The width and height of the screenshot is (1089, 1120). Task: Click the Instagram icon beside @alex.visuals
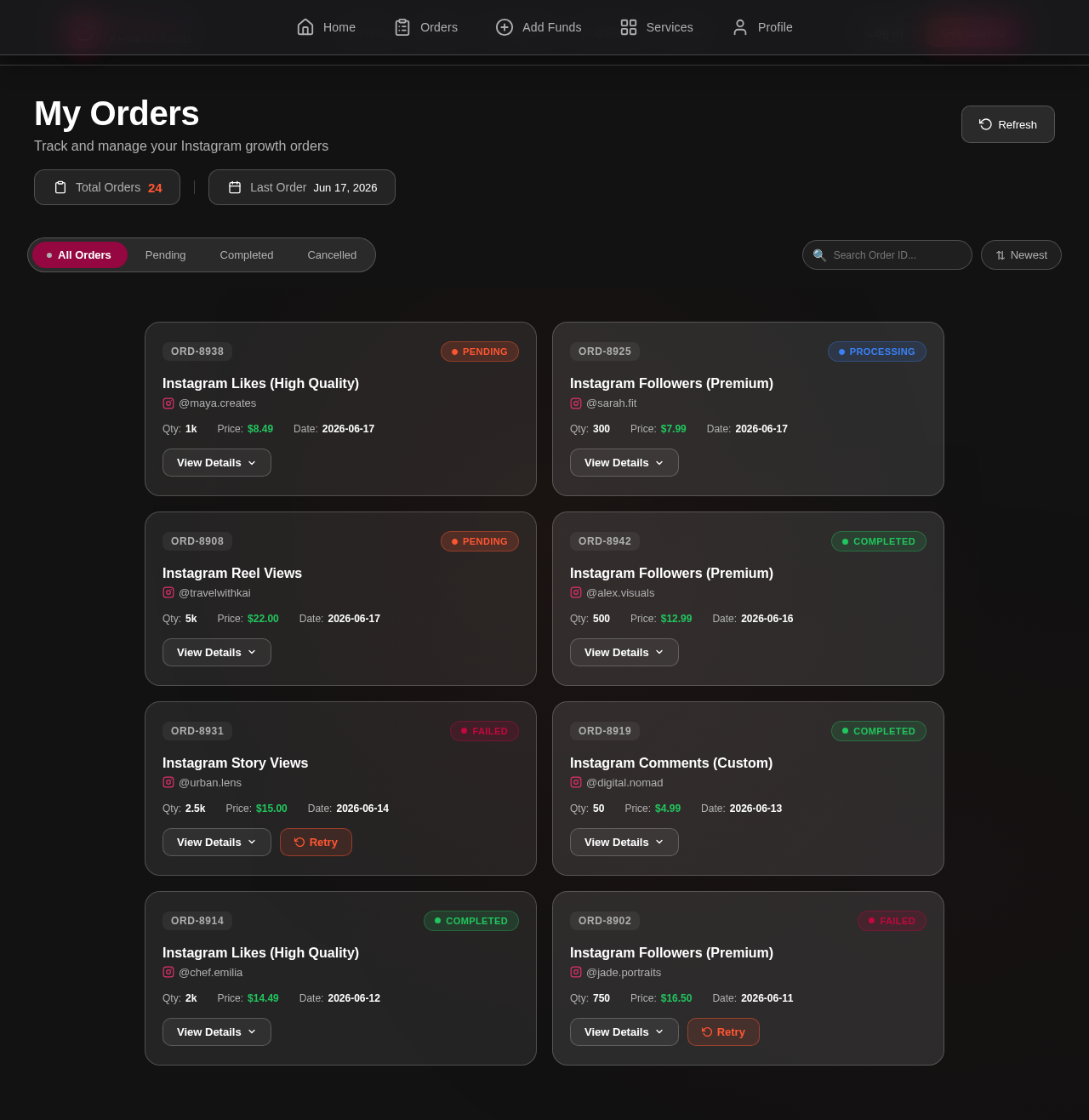[576, 593]
